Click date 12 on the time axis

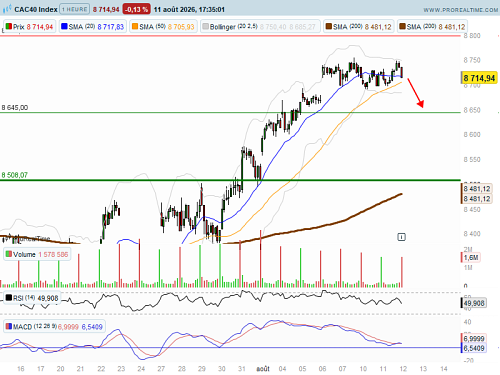coord(403,369)
